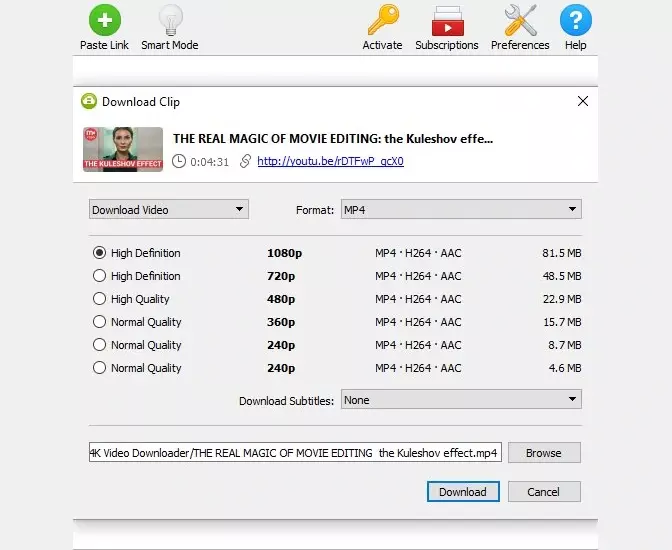Open the Help question mark icon
This screenshot has width=672, height=550.
tap(576, 20)
